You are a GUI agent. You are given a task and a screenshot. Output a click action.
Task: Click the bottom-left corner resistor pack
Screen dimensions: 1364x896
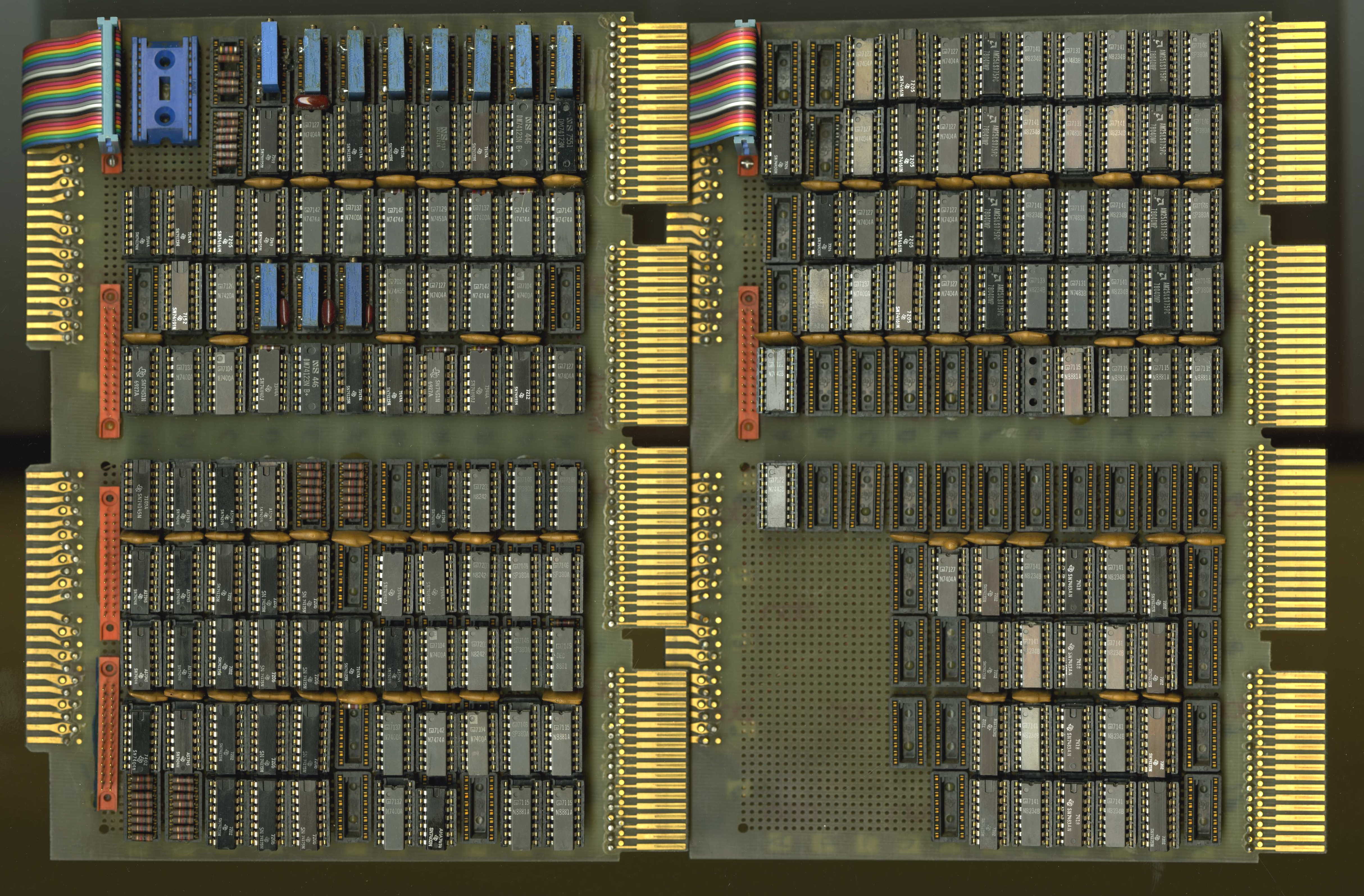click(x=142, y=806)
